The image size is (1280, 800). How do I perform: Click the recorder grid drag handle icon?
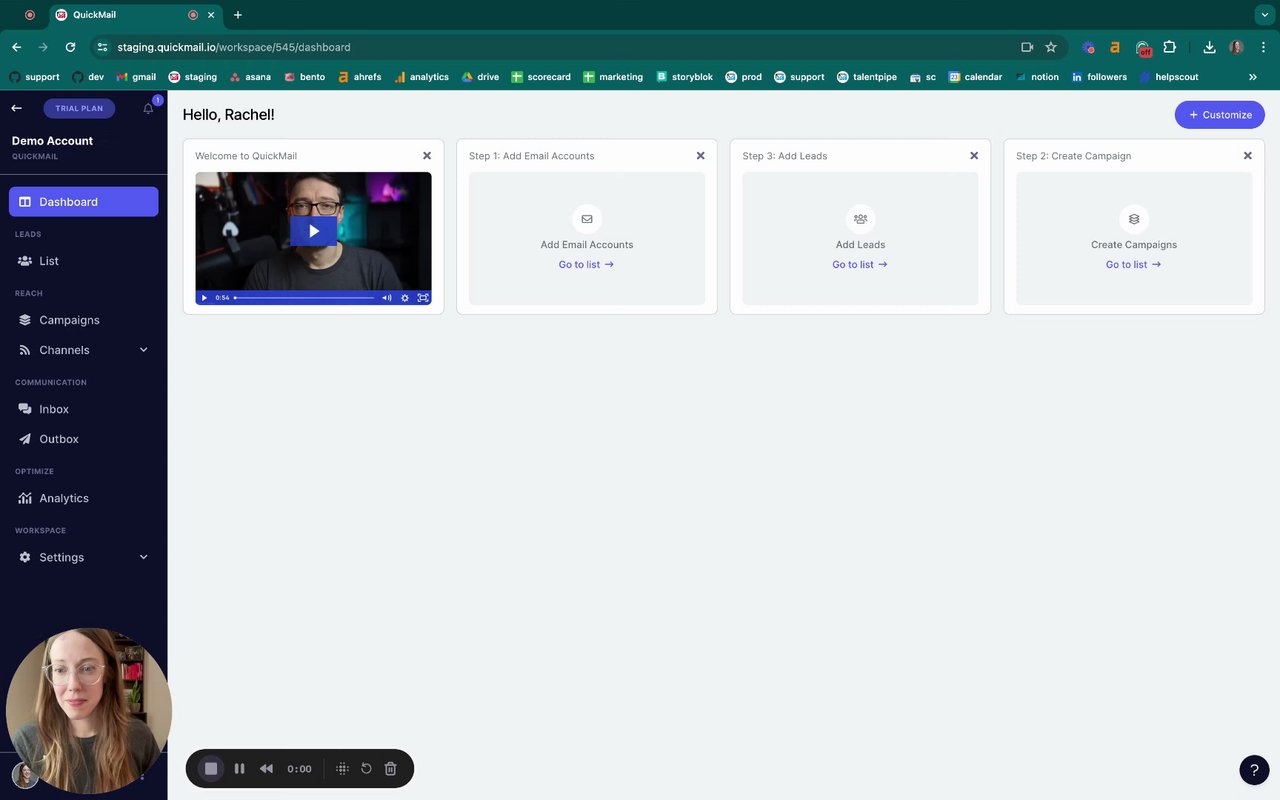(x=342, y=768)
